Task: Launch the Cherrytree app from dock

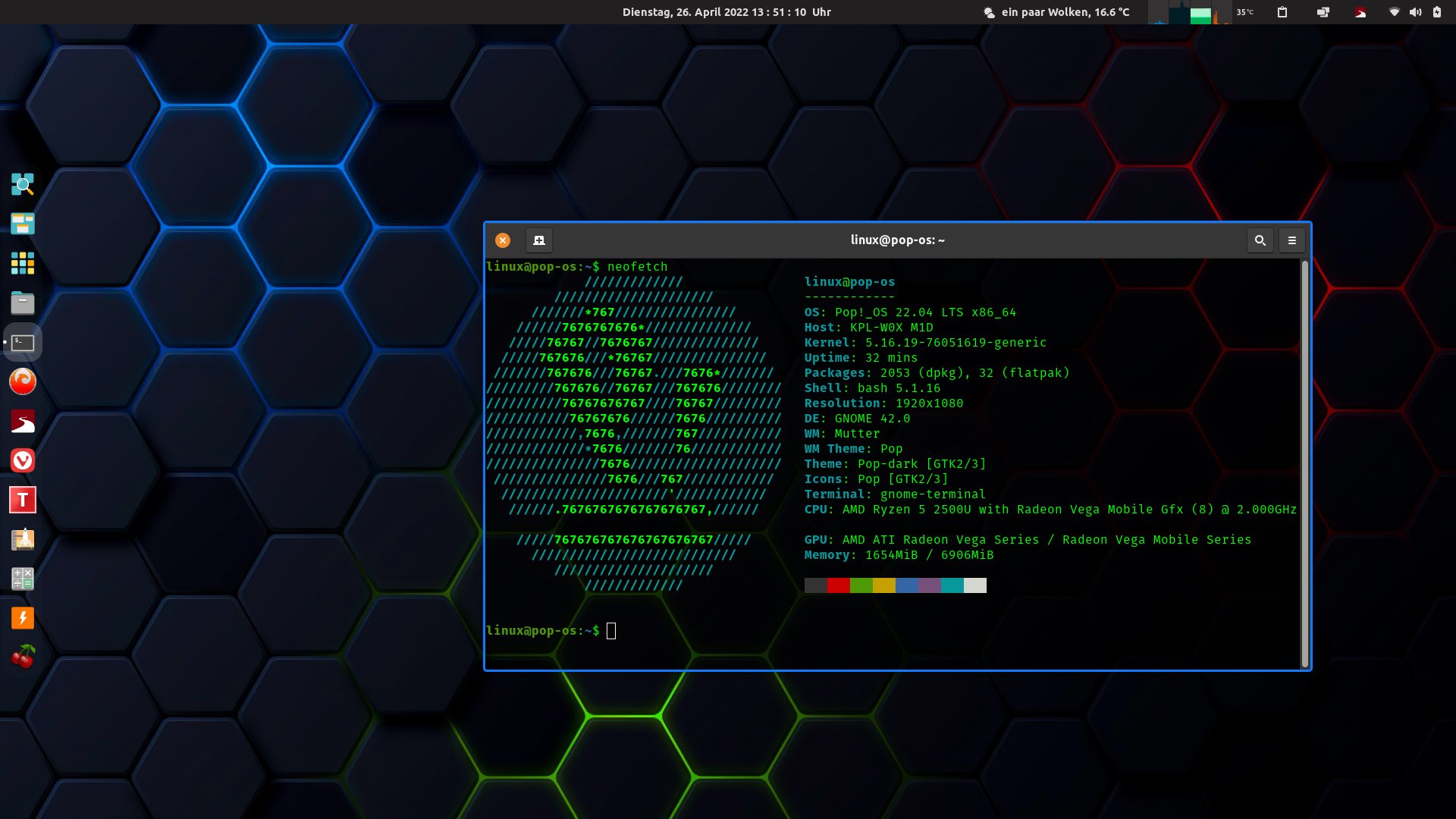Action: tap(23, 657)
